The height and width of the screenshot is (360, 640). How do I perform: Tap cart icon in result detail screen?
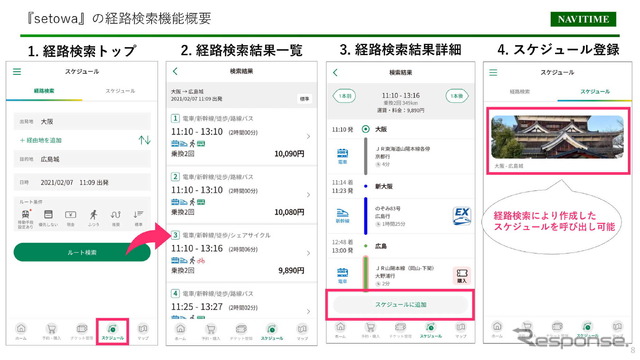tap(371, 327)
